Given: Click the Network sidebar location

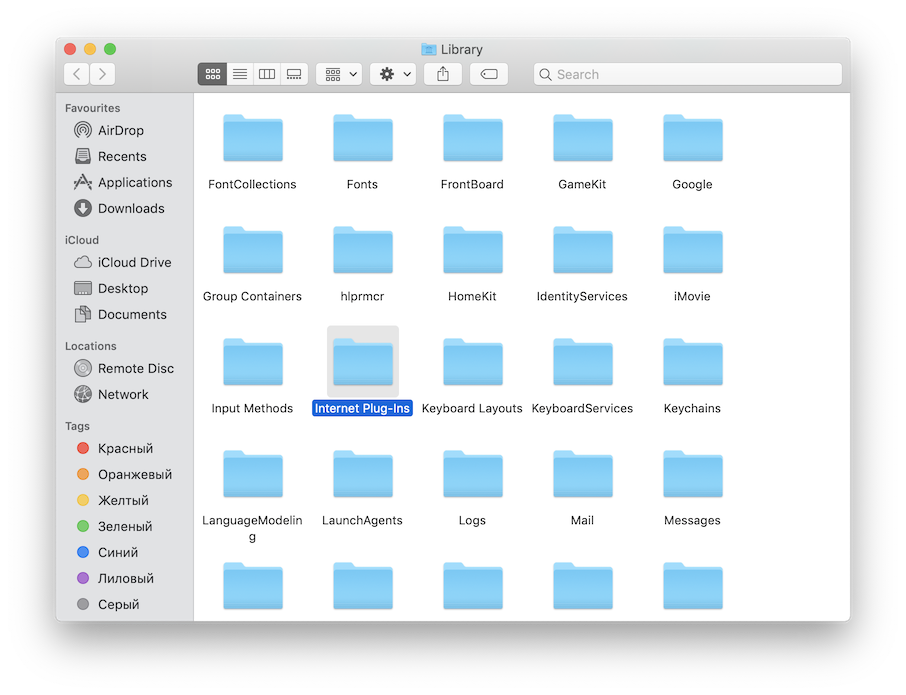Looking at the screenshot, I should tap(123, 394).
